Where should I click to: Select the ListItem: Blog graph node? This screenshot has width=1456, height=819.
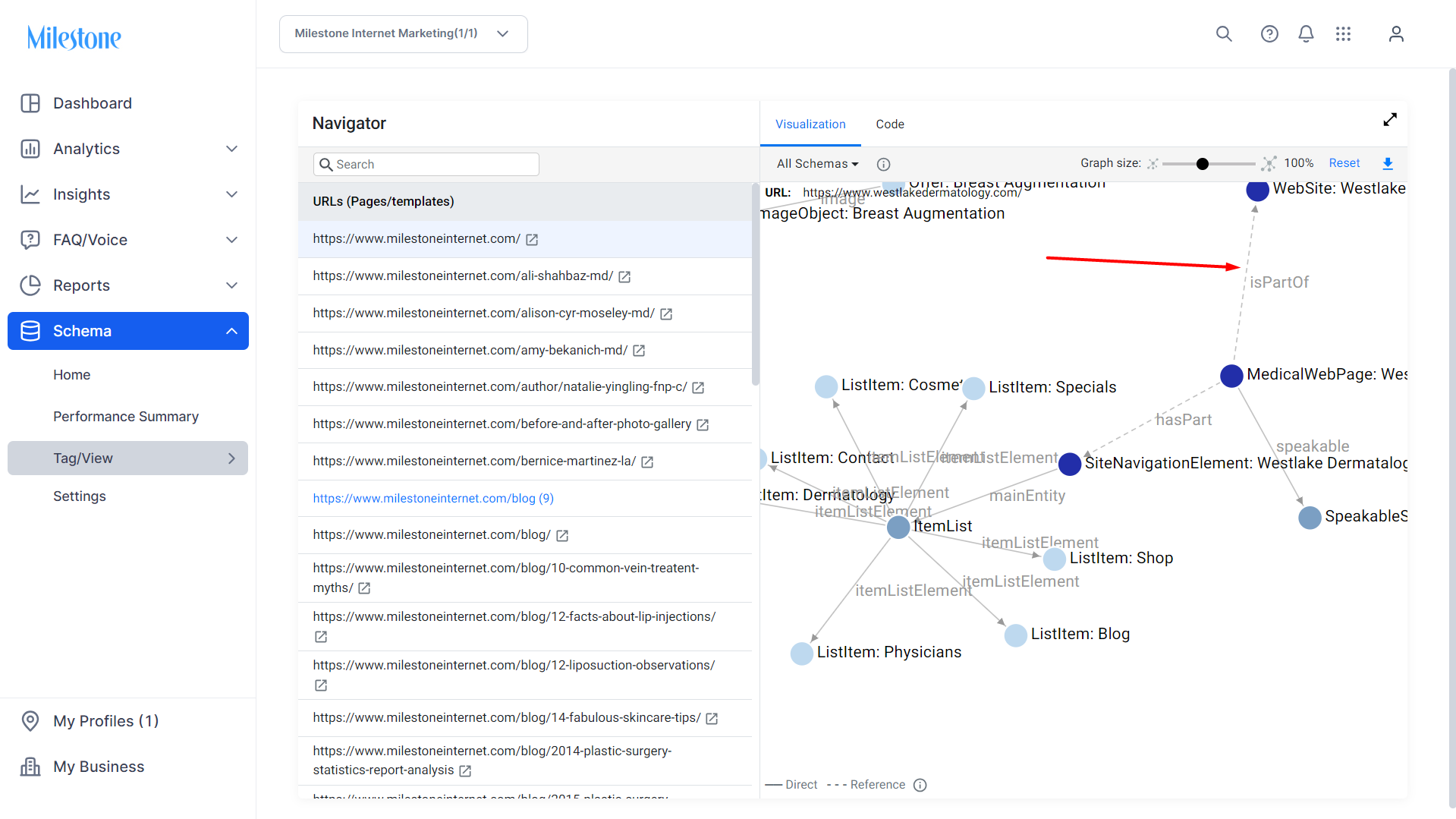coord(1016,635)
